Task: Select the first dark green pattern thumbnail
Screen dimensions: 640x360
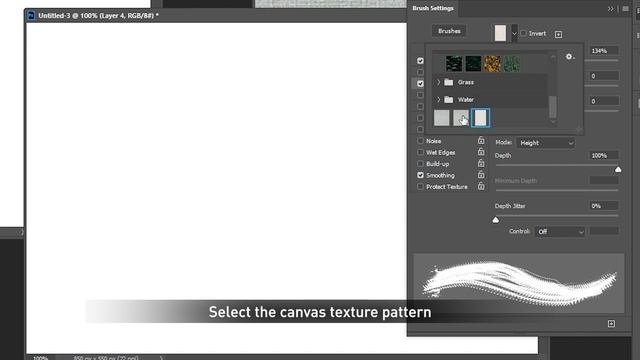Action: click(x=454, y=64)
